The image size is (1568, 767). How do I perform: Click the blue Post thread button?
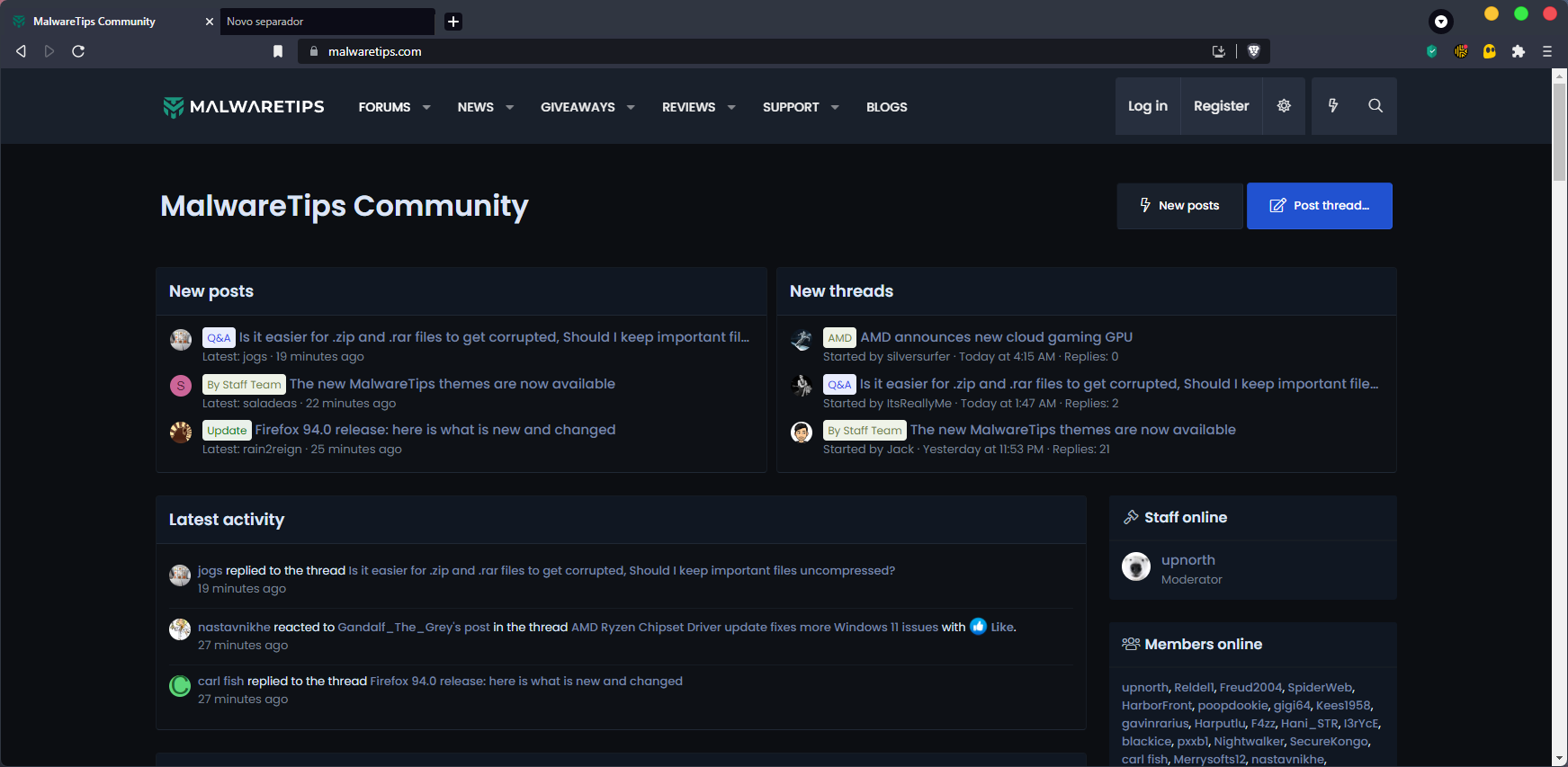tap(1320, 206)
